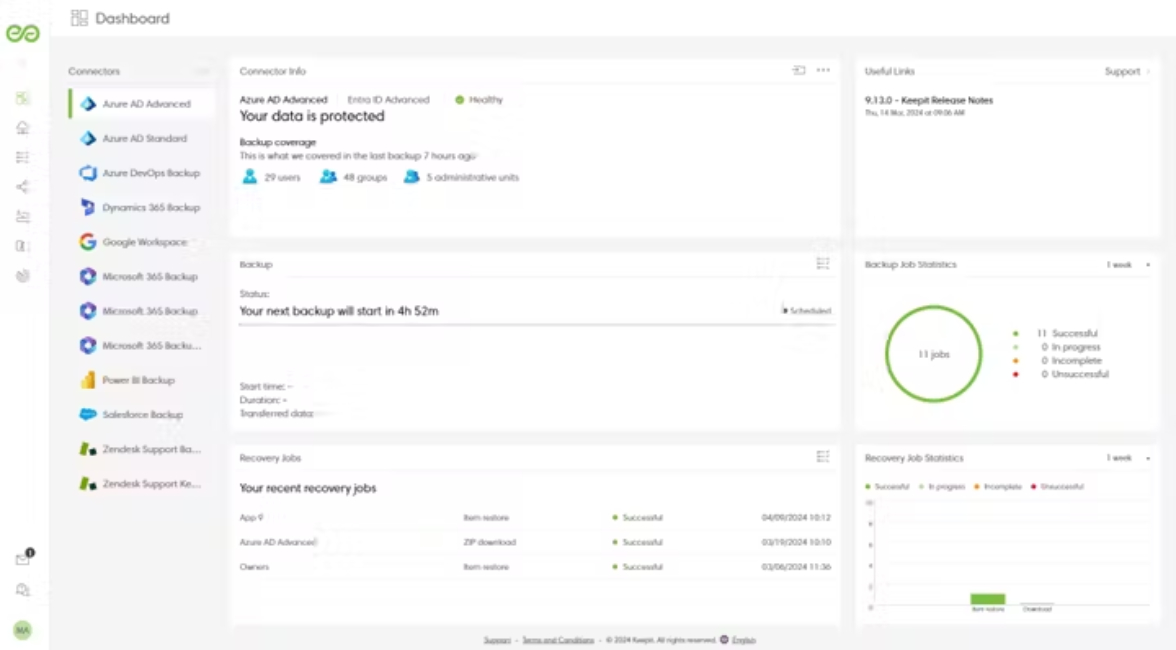
Task: Click the Support link in the footer
Action: click(497, 640)
